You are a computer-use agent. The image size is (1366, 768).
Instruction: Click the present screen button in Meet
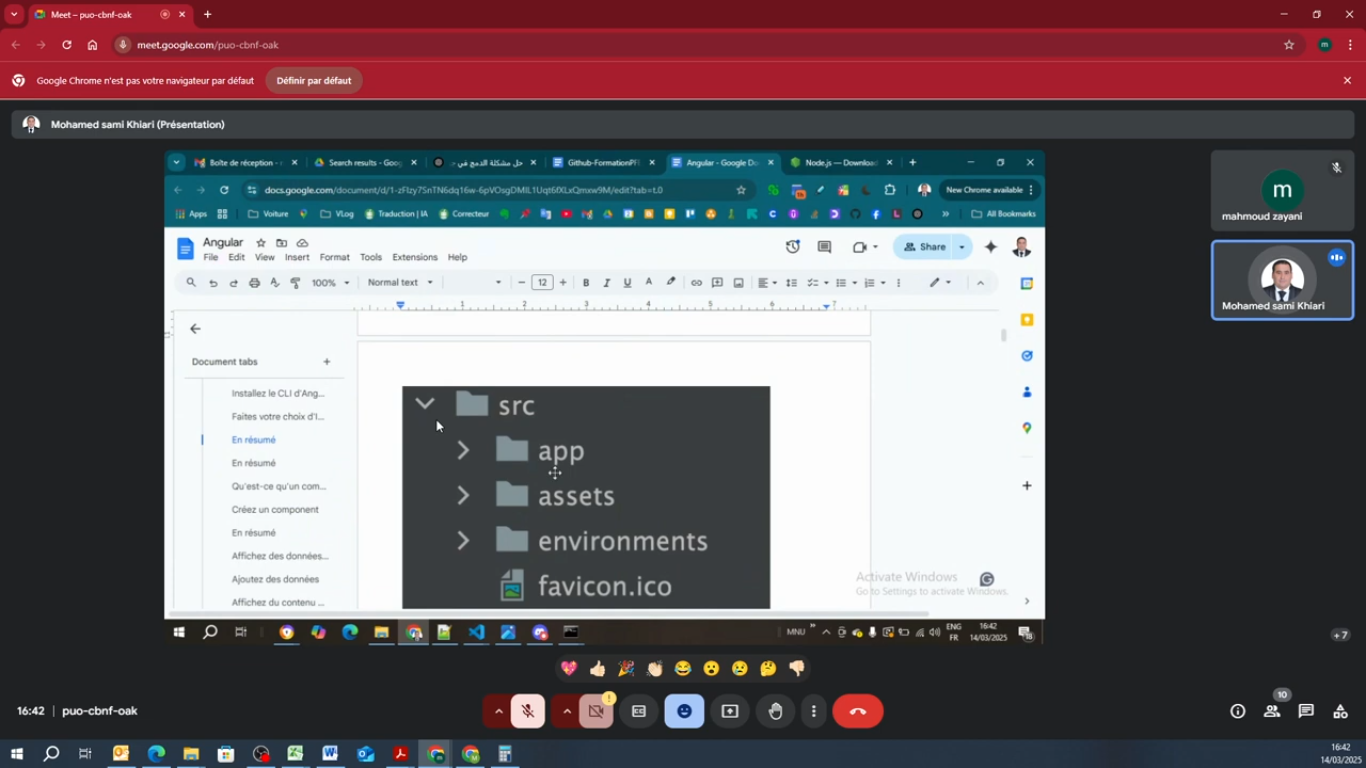(730, 711)
